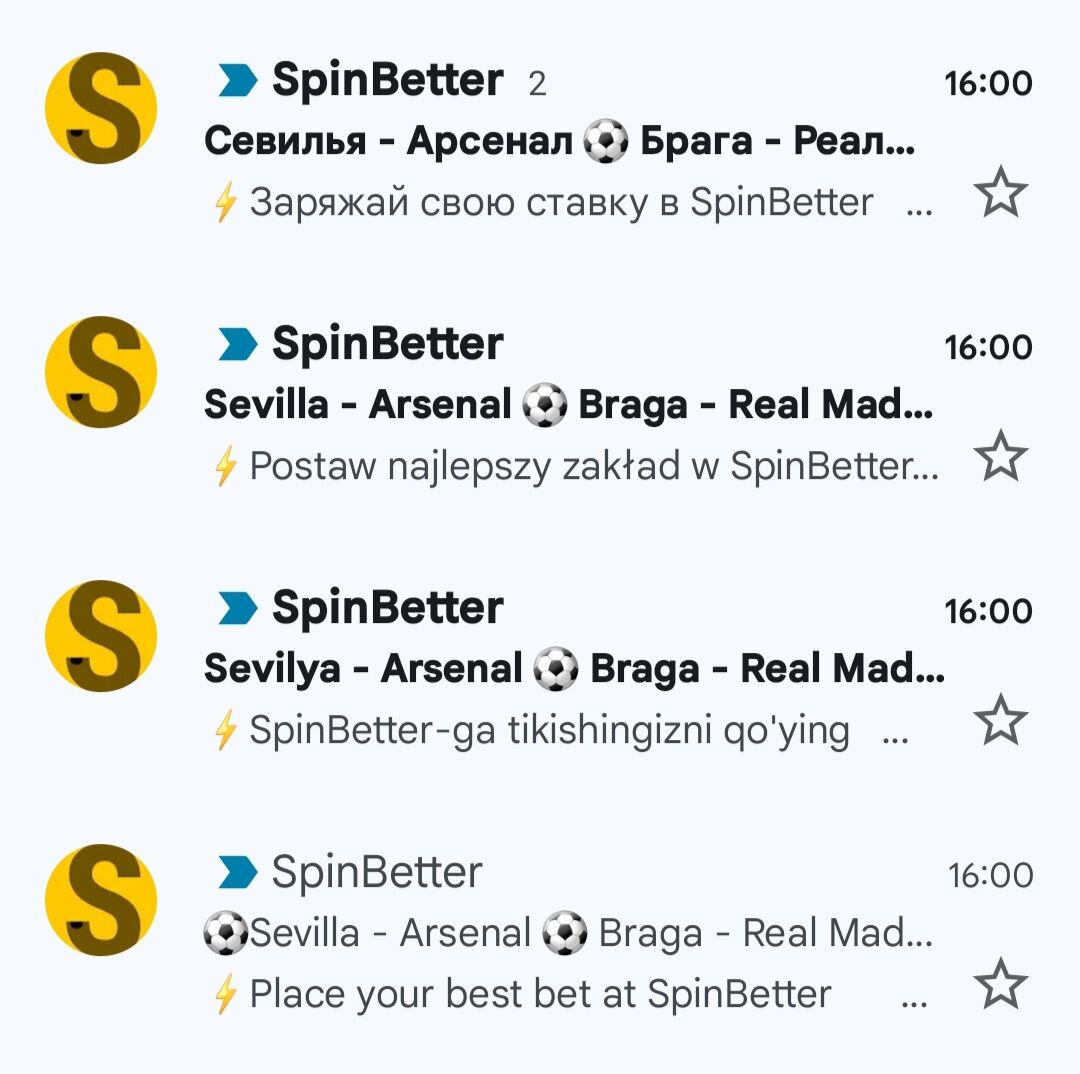Image resolution: width=1080 pixels, height=1074 pixels.
Task: Click importance marker on the English SpinBetter email
Action: [237, 873]
